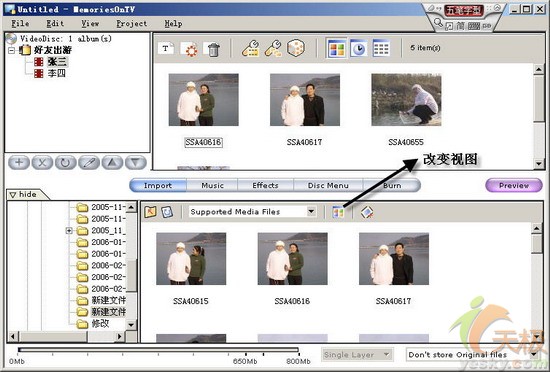This screenshot has height=372, width=550.
Task: Click the trash delete icon
Action: [213, 49]
